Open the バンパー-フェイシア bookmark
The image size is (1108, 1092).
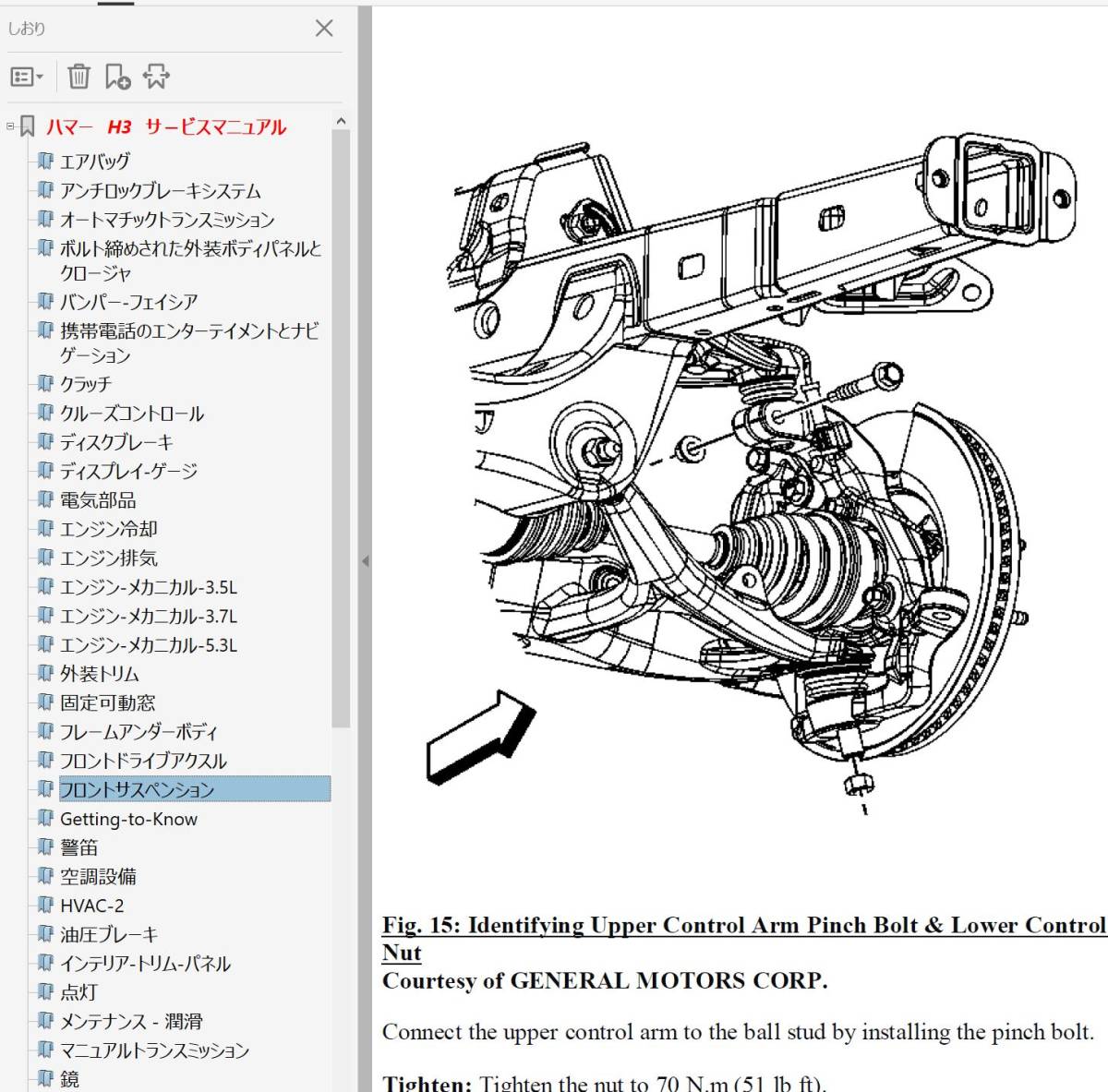[x=129, y=301]
